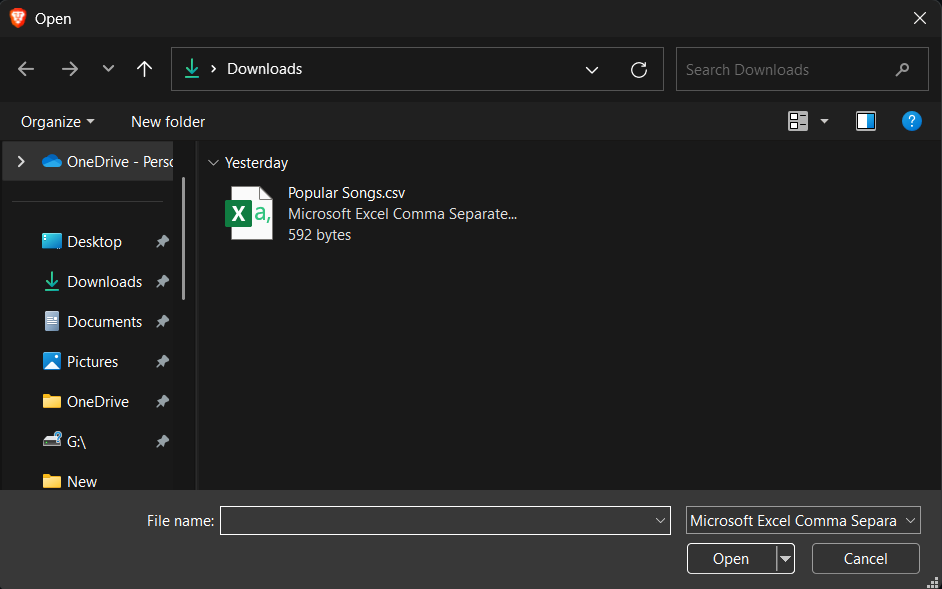Toggle the preview pane
Screen dimensions: 942x589
pos(866,121)
